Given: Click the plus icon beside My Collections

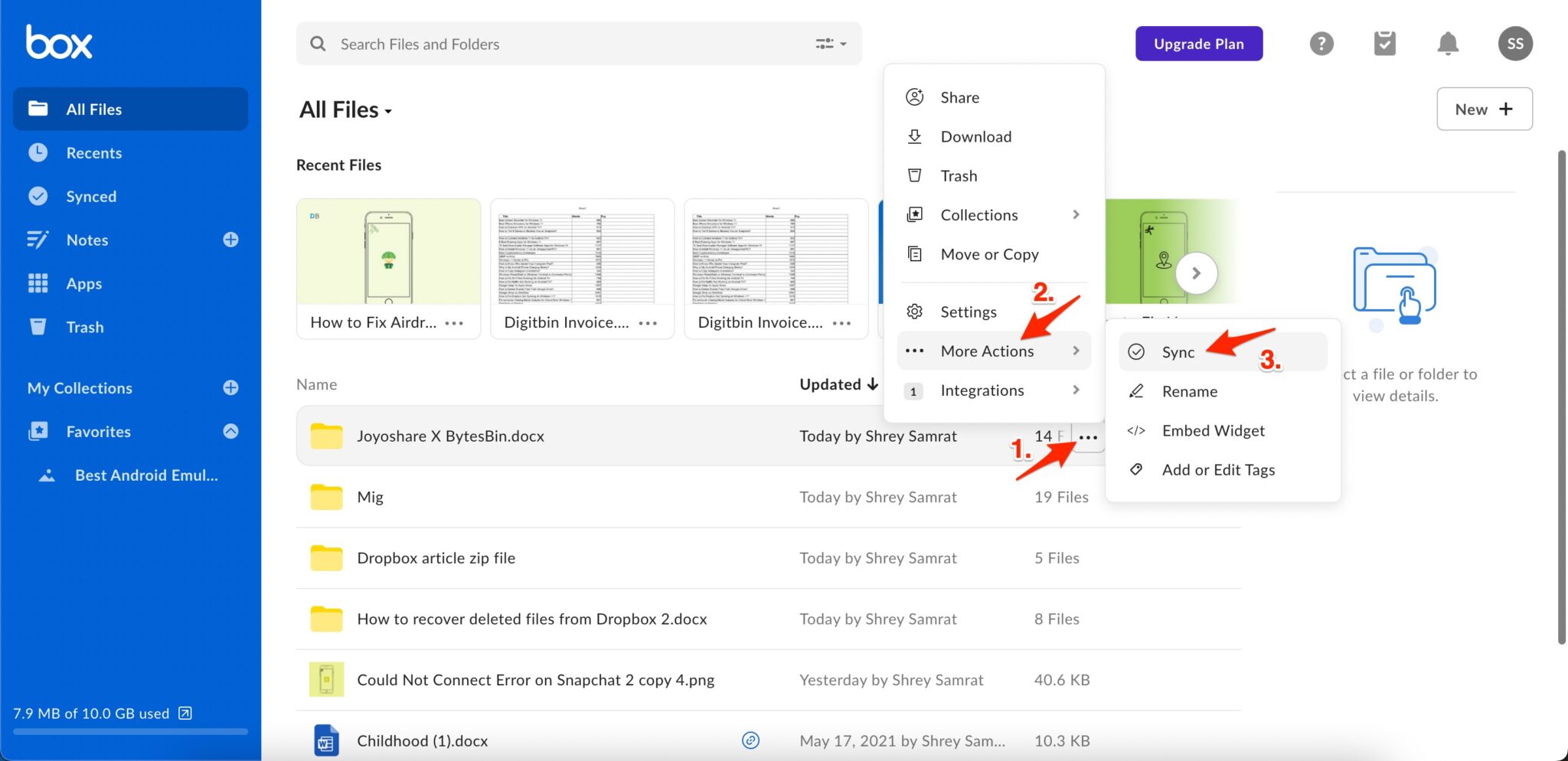Looking at the screenshot, I should tap(230, 387).
